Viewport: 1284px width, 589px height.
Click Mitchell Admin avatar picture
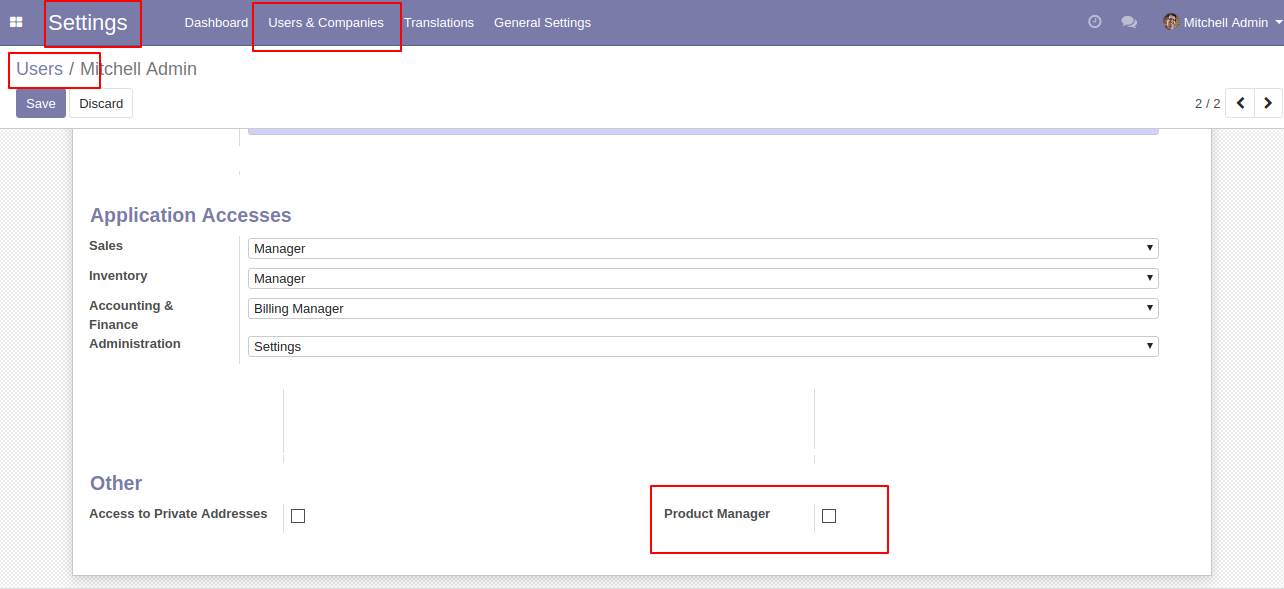[1171, 22]
